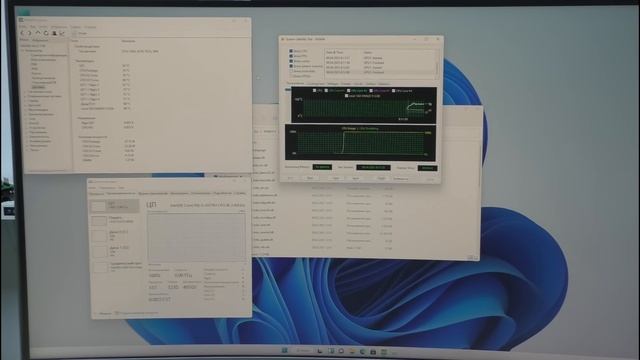
Task: Toggle the Stress system memory checkbox
Action: tap(291, 66)
